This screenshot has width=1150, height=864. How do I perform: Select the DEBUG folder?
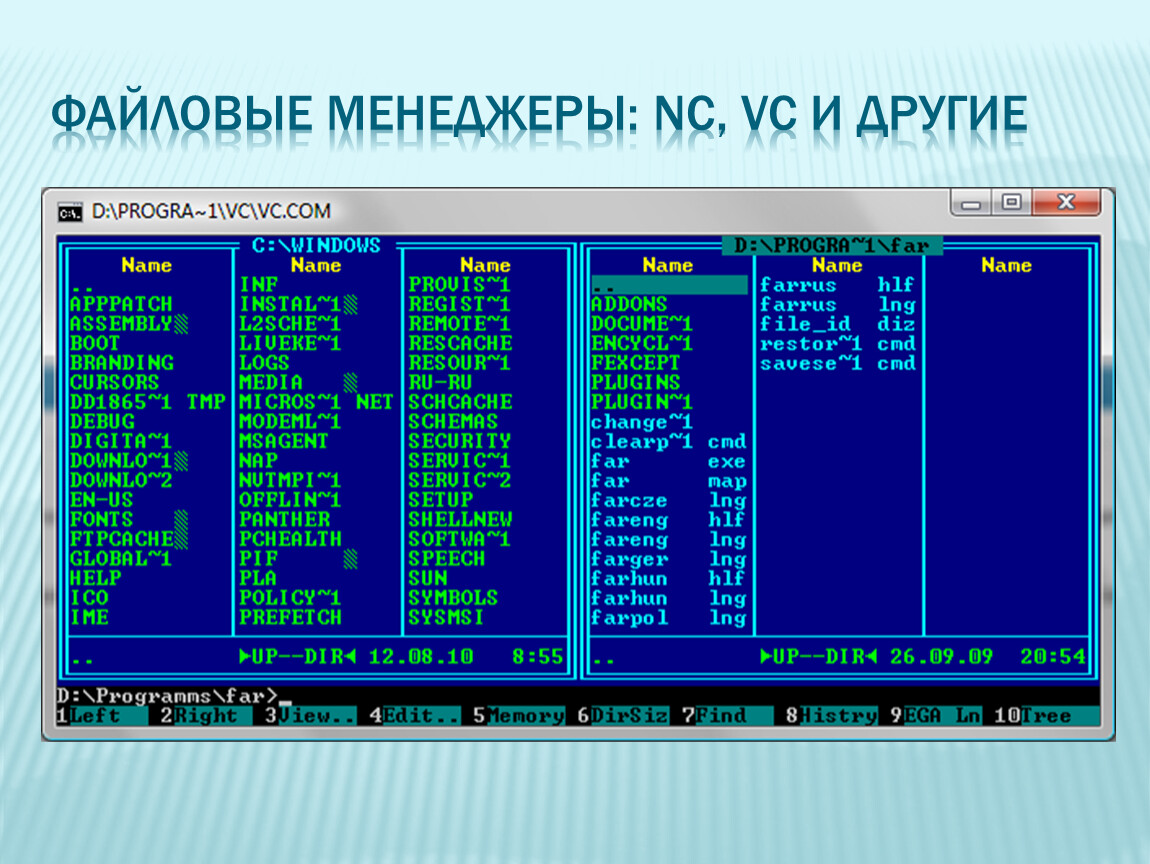102,422
